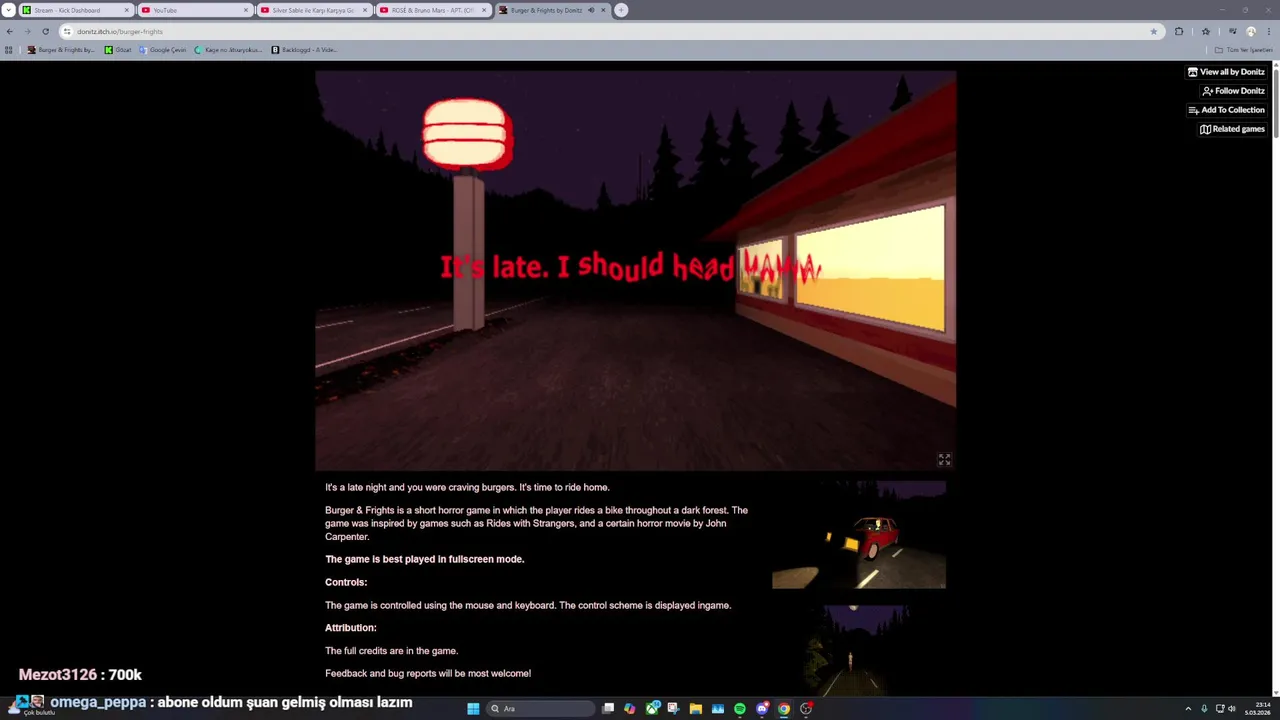Open Task View on the taskbar
The height and width of the screenshot is (720, 1280).
point(608,709)
